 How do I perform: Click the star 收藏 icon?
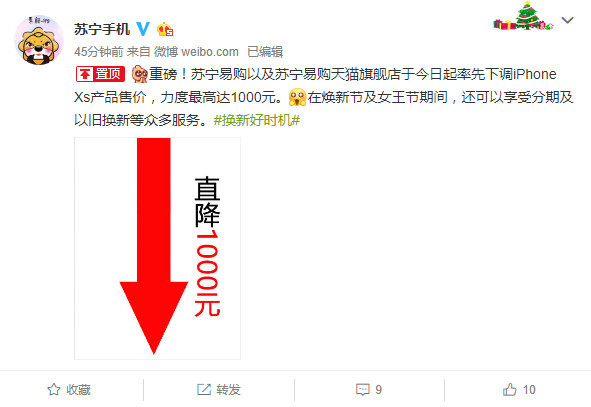tap(54, 389)
